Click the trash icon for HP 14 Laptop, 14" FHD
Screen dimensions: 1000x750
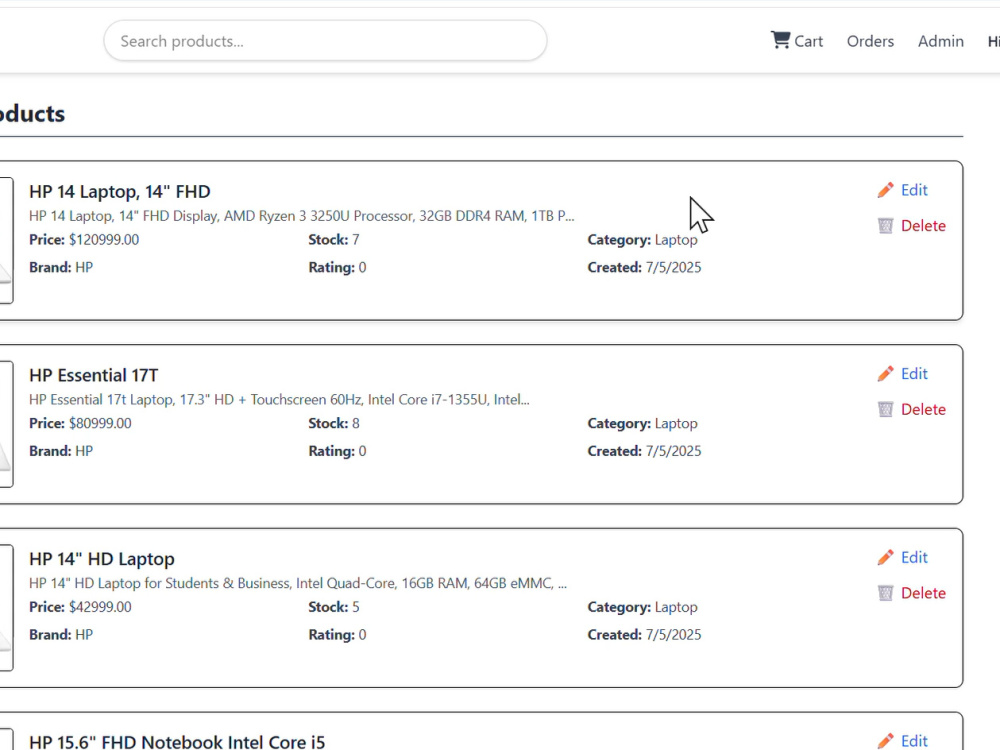(x=885, y=226)
